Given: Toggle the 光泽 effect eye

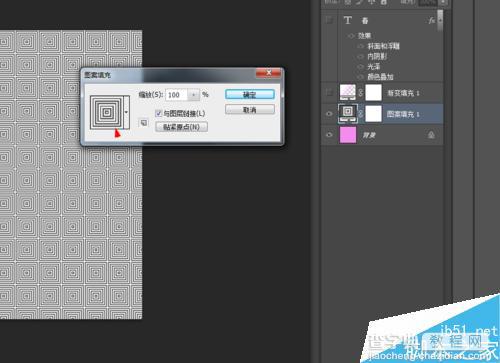Looking at the screenshot, I should (x=360, y=67).
